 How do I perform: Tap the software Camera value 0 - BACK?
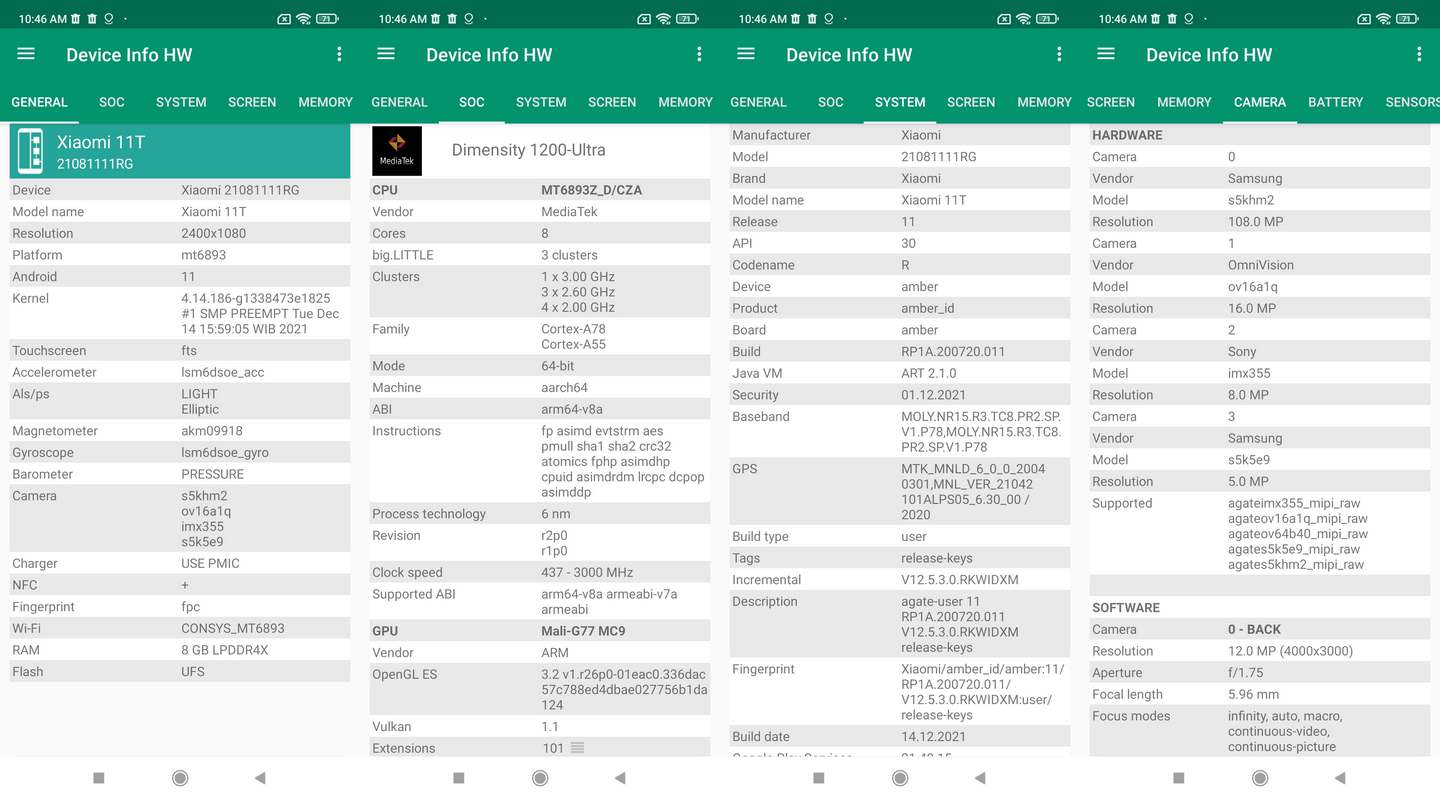pyautogui.click(x=1254, y=630)
